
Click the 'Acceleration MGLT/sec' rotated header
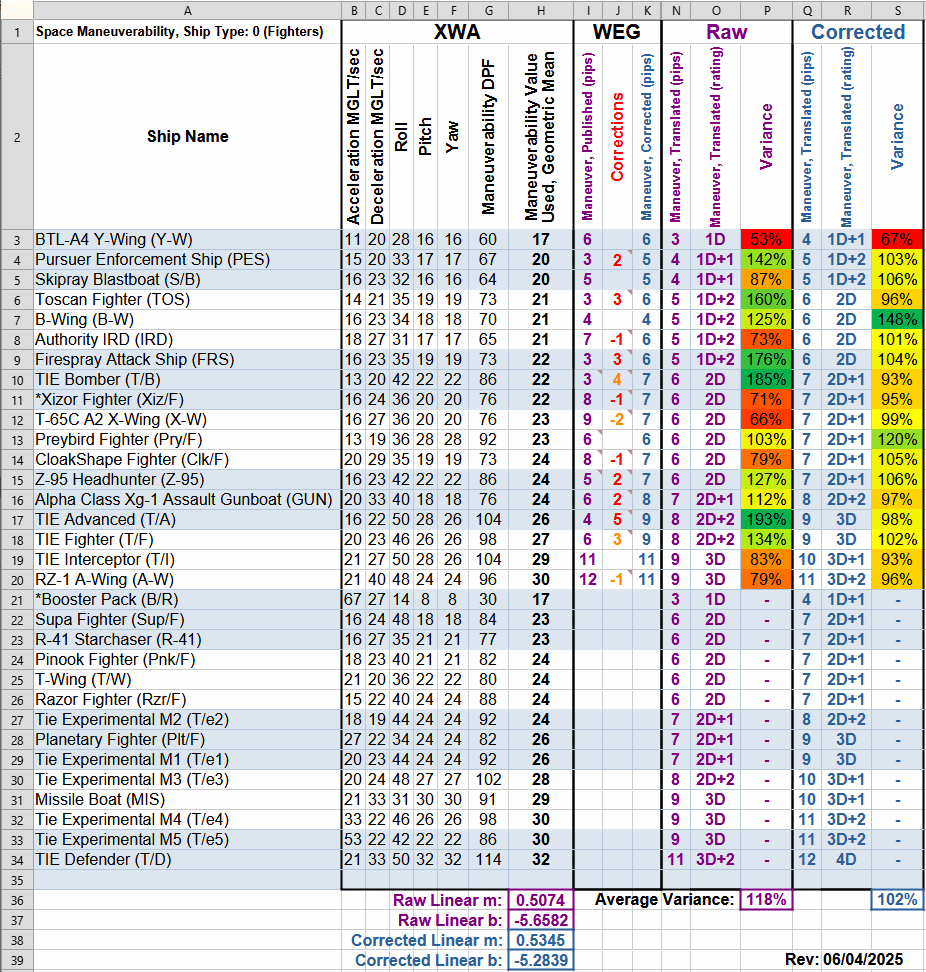pos(353,136)
